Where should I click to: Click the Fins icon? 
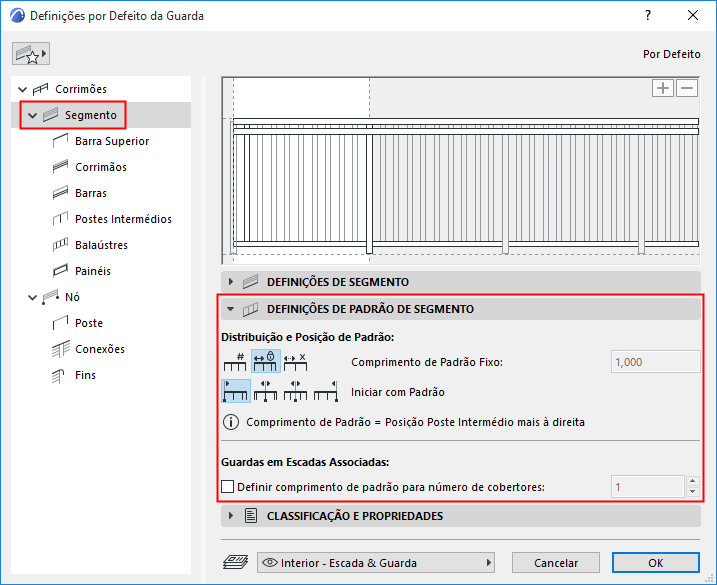coord(59,376)
